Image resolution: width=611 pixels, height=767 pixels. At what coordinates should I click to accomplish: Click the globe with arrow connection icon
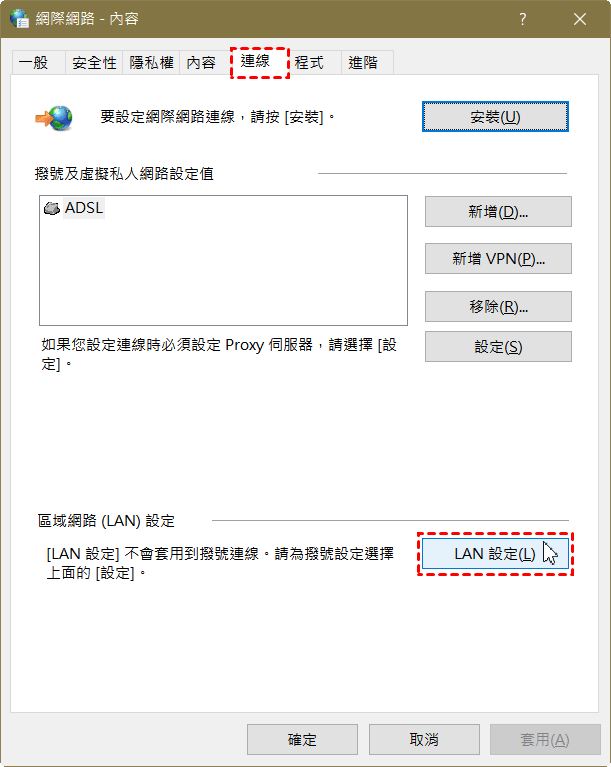(x=54, y=118)
